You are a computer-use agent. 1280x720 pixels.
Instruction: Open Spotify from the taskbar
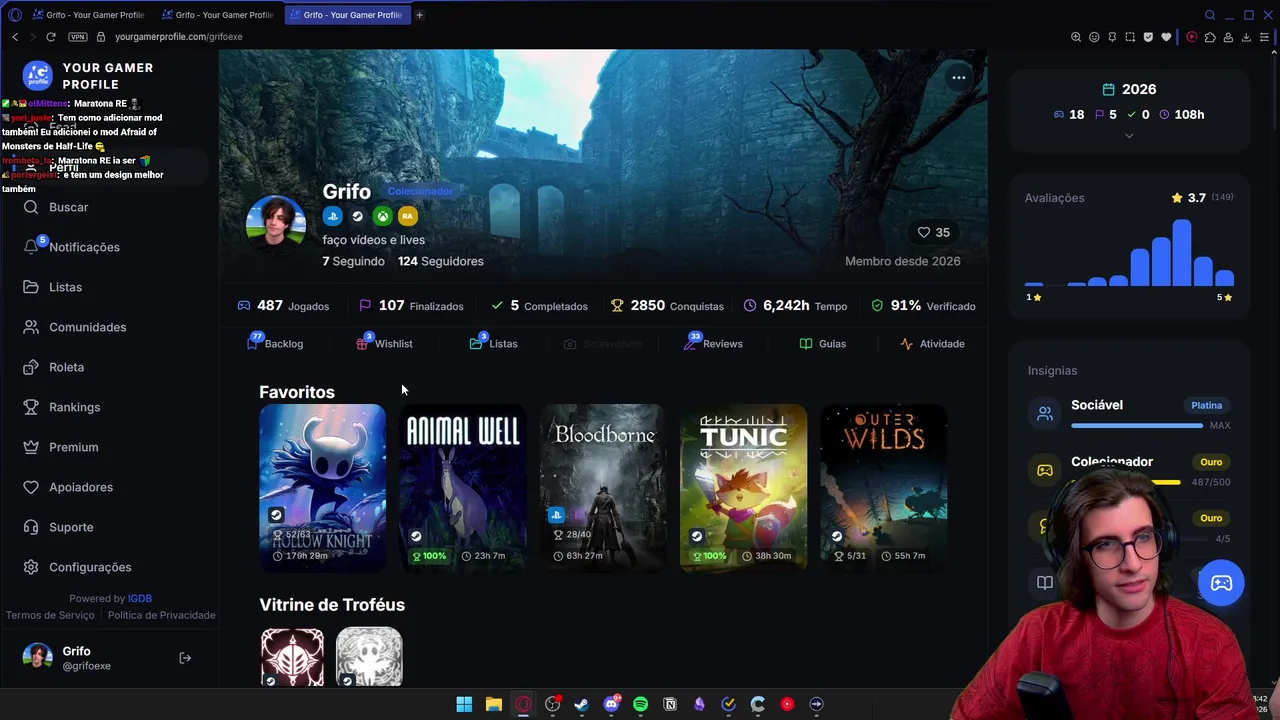(641, 704)
